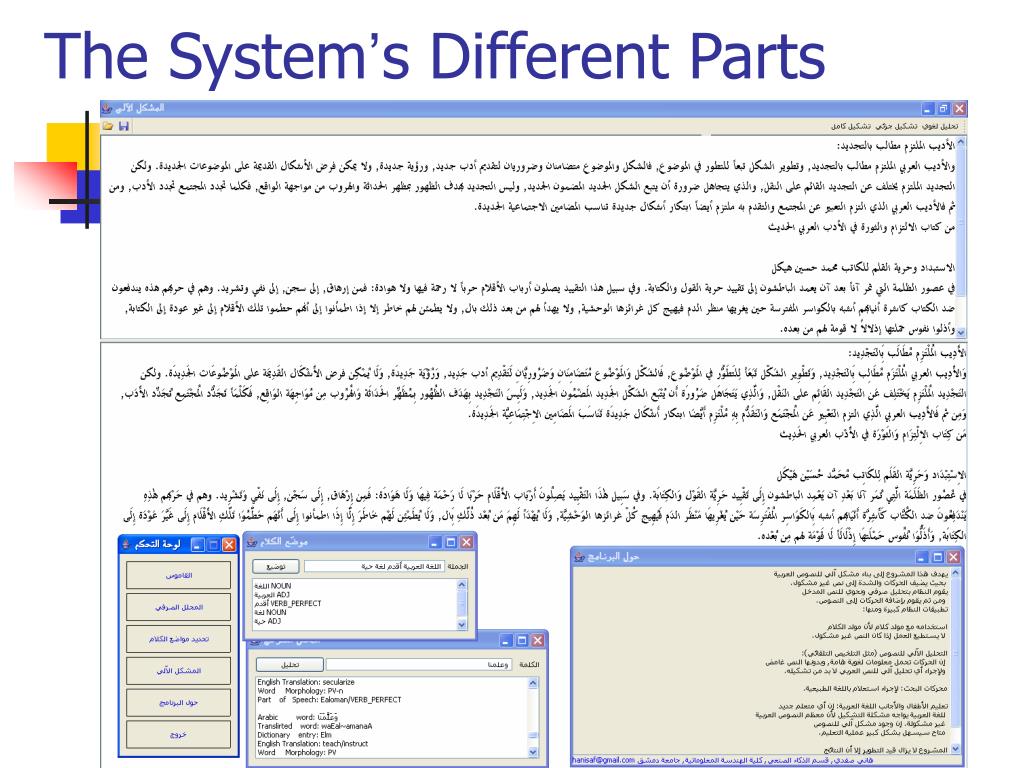
Task: Click the 'Dictionary entry: Elm' line
Action: (295, 735)
